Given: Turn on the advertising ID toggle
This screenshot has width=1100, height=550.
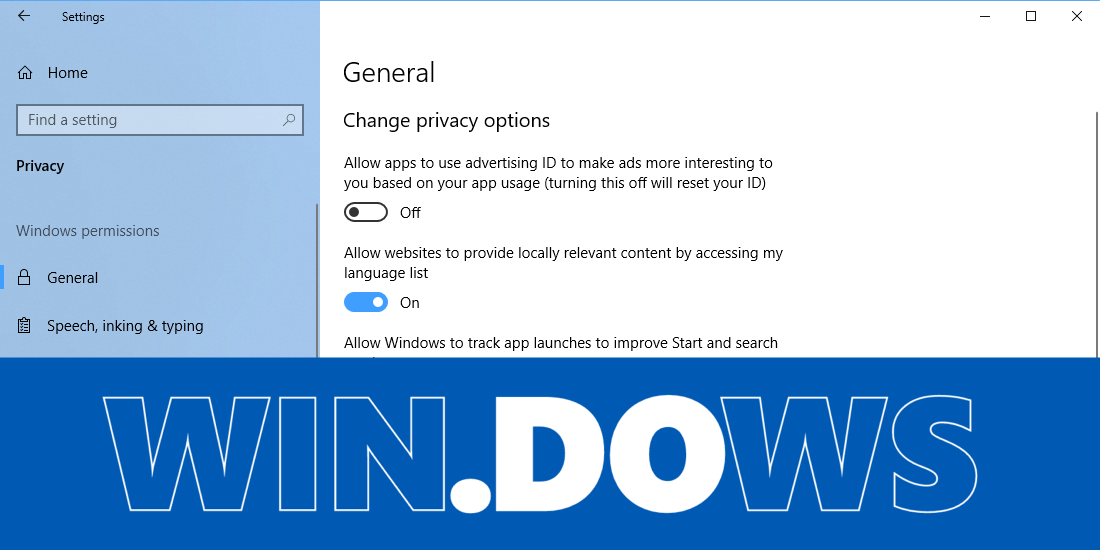Looking at the screenshot, I should point(365,213).
